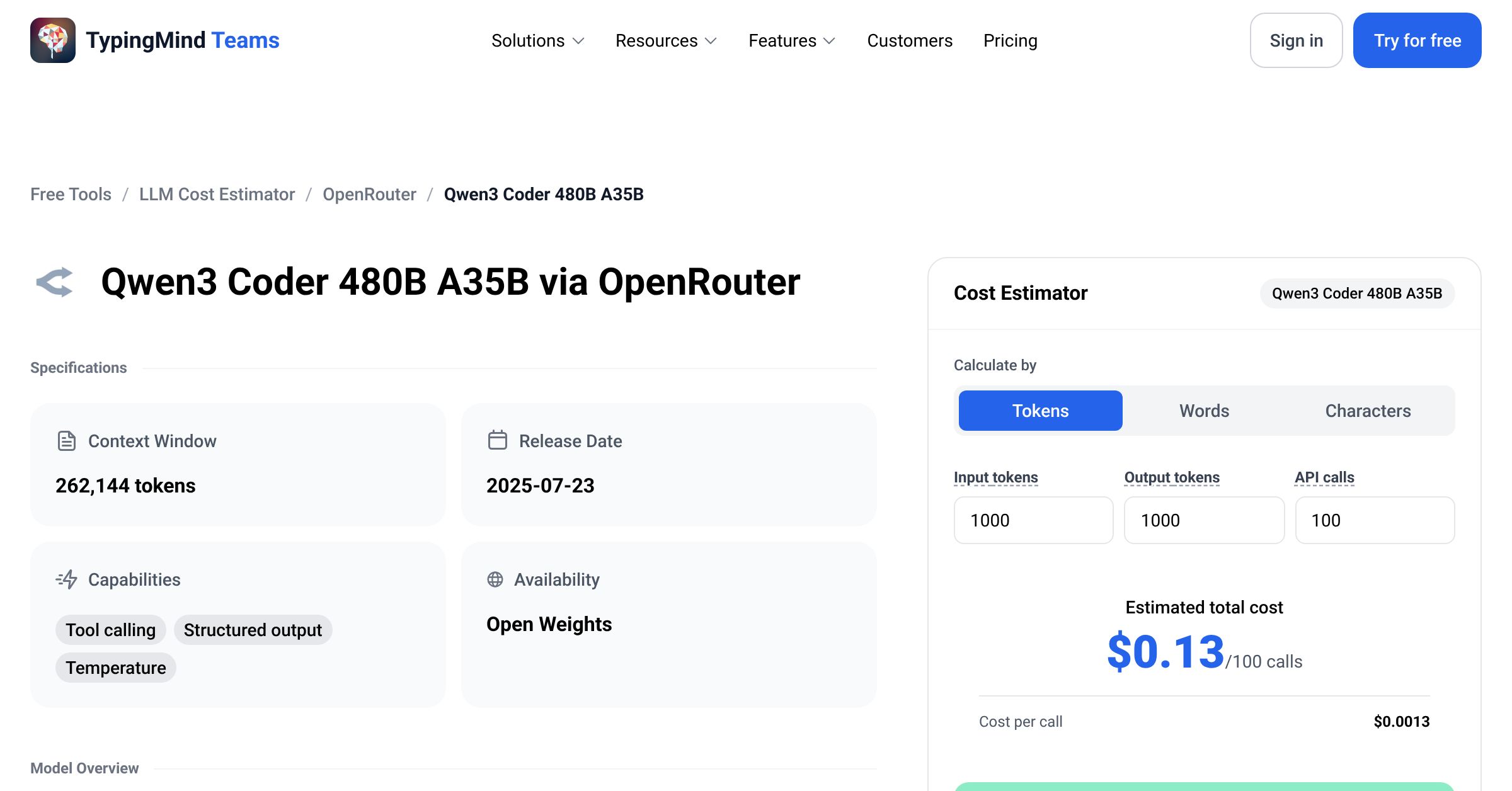Click the Tool calling capability tag
1512x791 pixels.
click(111, 630)
